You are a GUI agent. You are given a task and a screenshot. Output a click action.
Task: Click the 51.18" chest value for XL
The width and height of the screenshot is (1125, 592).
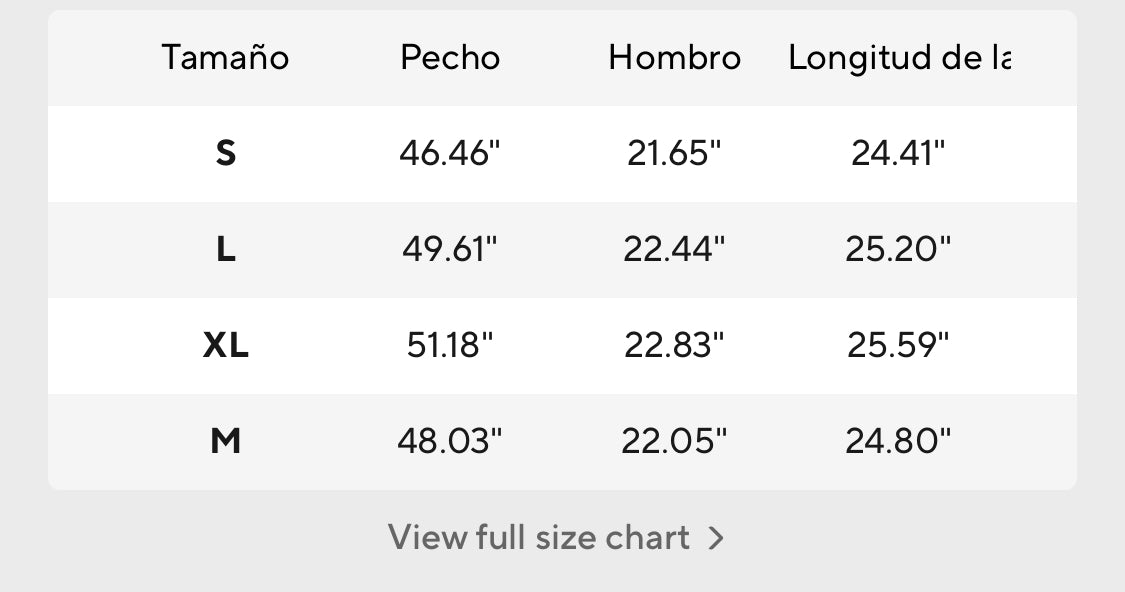tap(450, 345)
